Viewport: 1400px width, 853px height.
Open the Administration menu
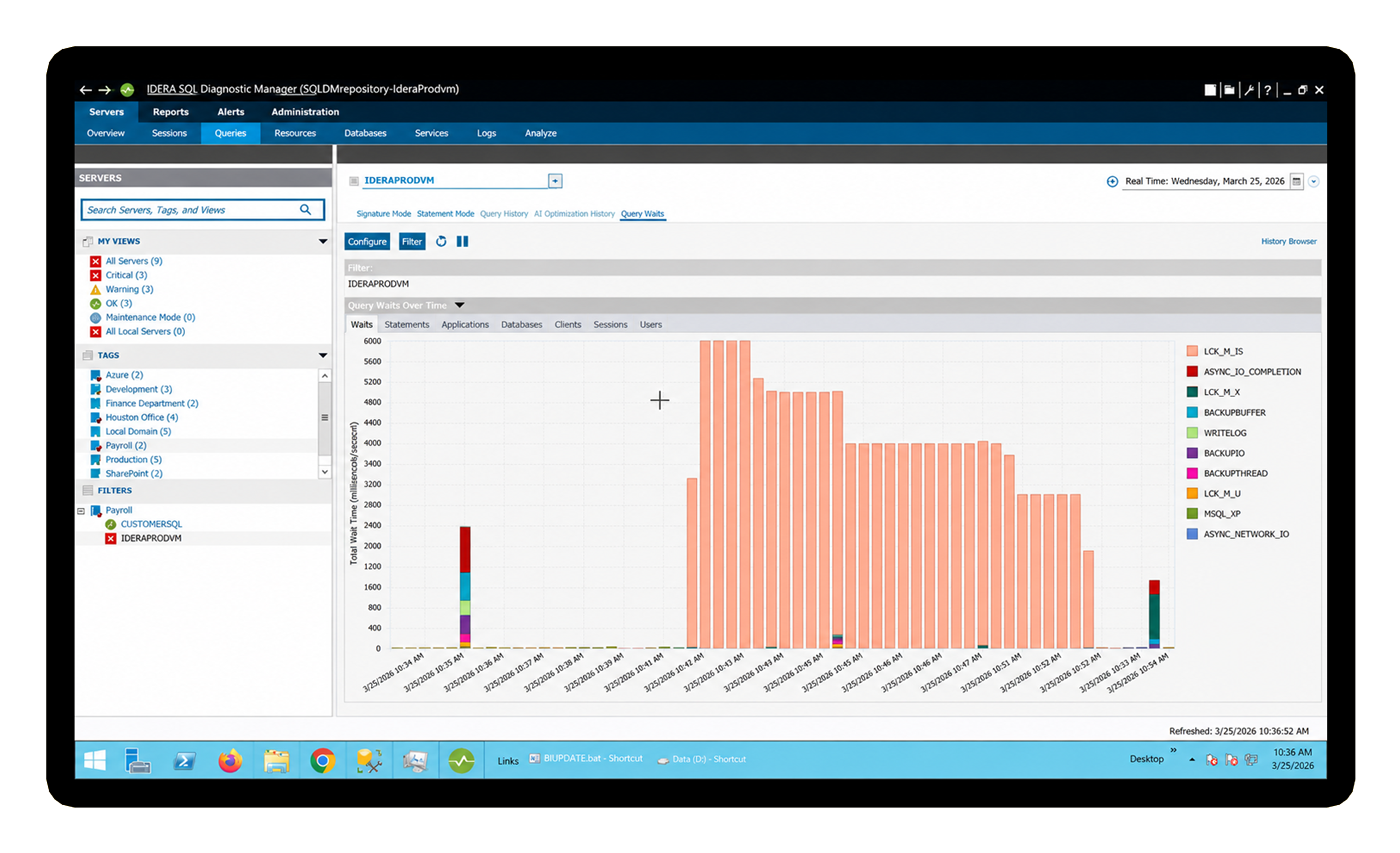coord(305,112)
